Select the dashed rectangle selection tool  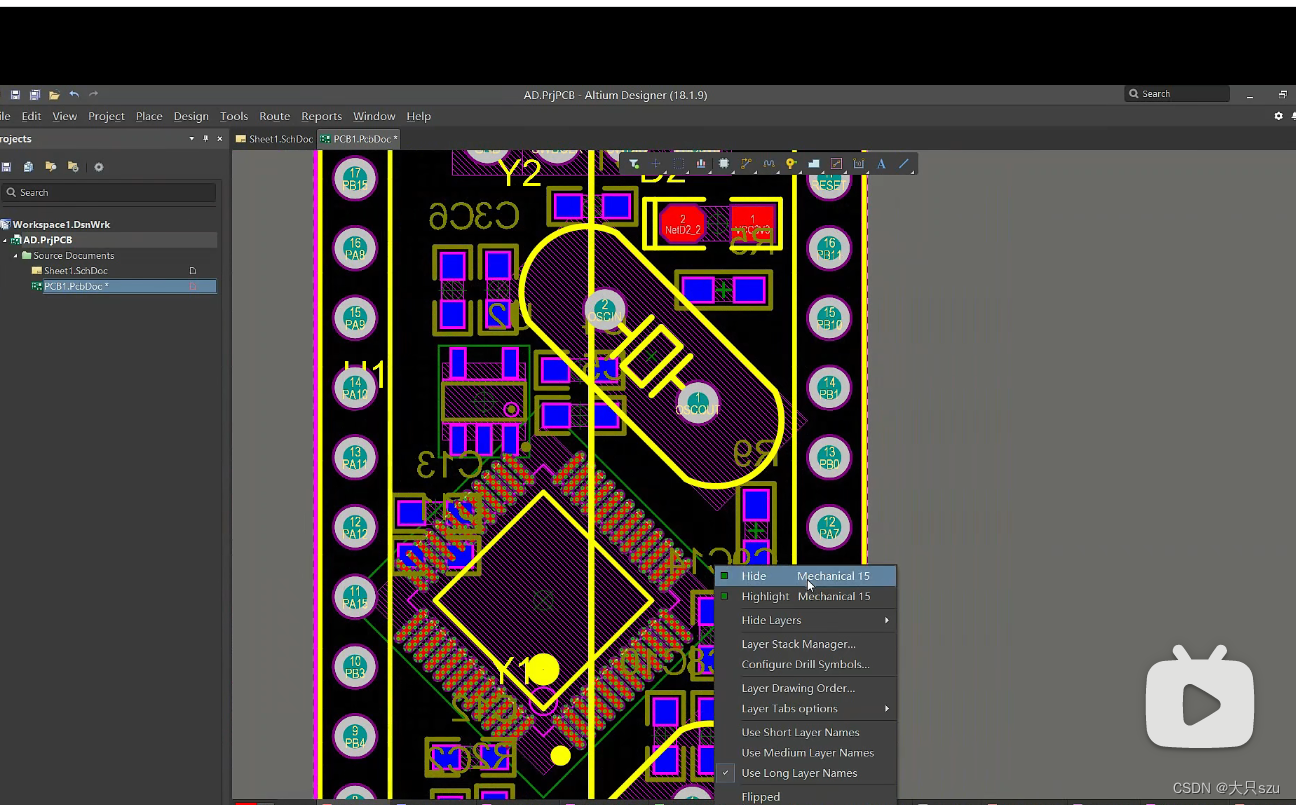pyautogui.click(x=679, y=164)
